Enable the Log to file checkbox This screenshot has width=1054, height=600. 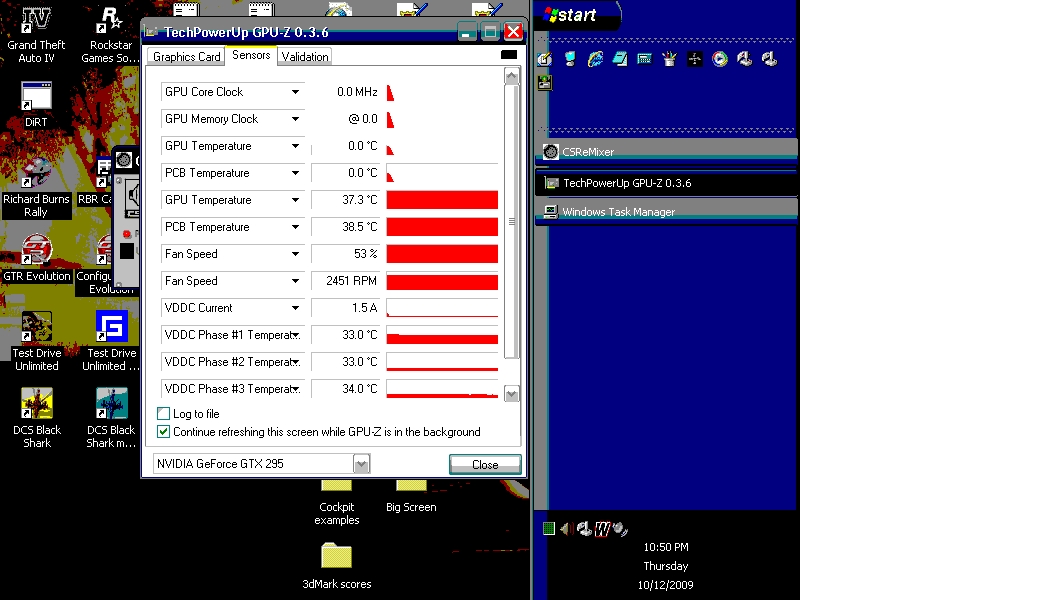[163, 414]
